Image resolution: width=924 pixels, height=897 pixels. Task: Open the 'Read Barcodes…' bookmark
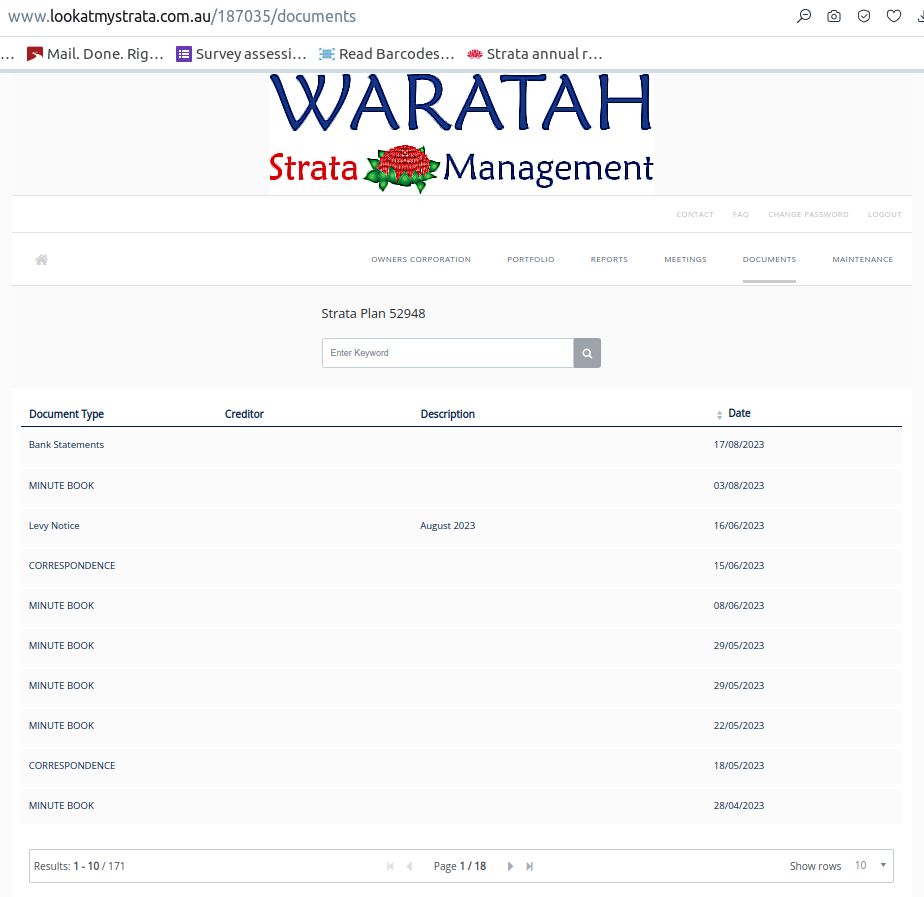387,54
